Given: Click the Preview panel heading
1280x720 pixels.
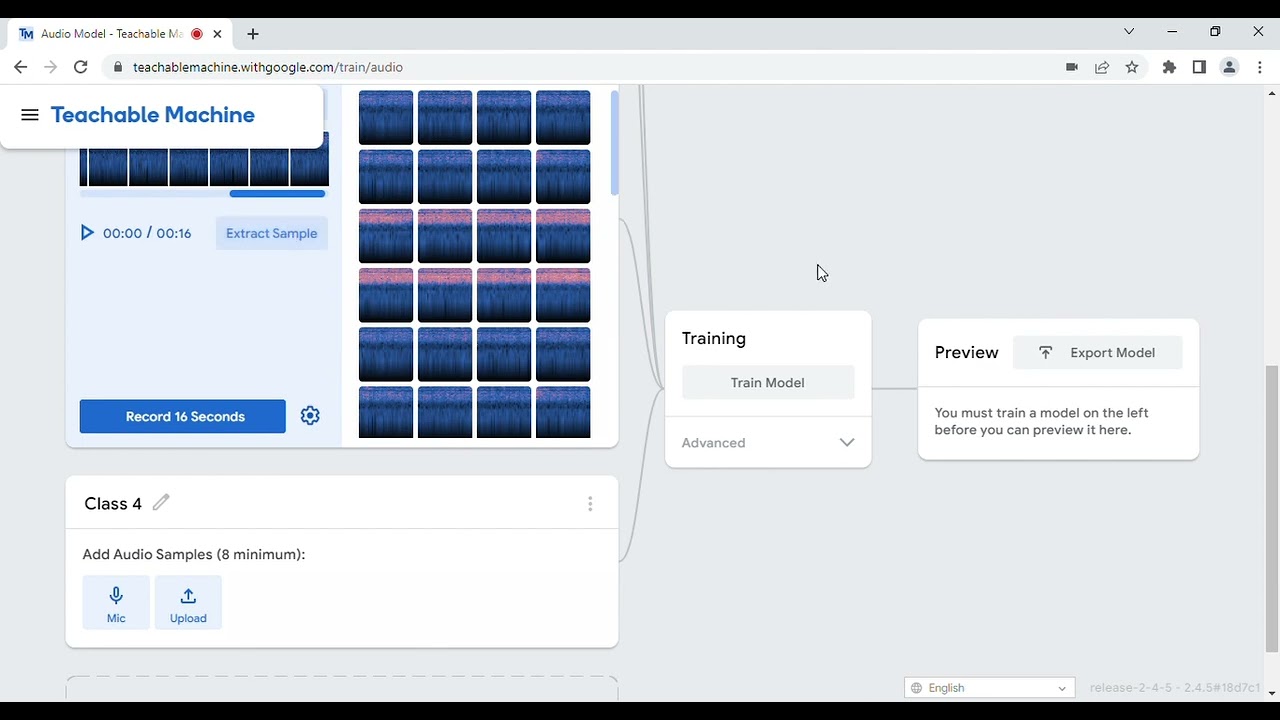Looking at the screenshot, I should click(967, 353).
